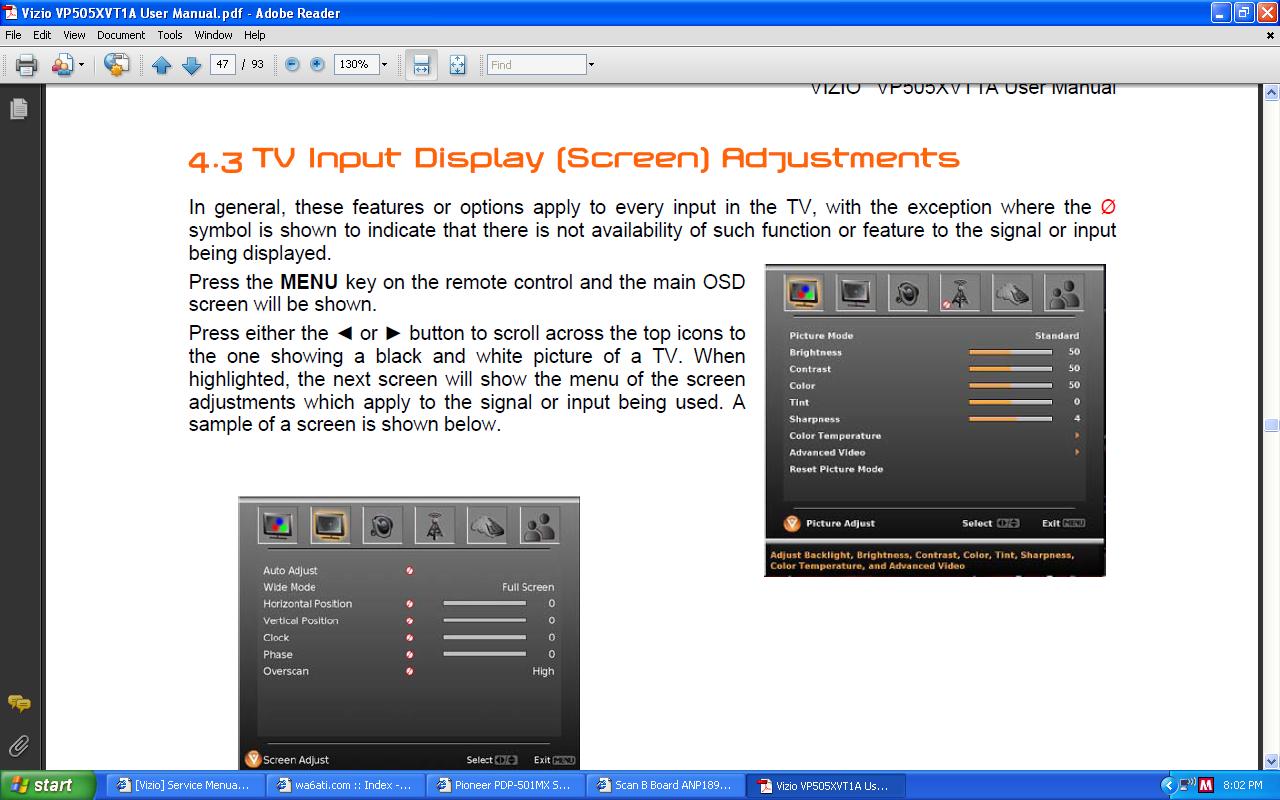The height and width of the screenshot is (800, 1280).
Task: Switch to wa6ati.com Index taskbar button
Action: tap(346, 785)
